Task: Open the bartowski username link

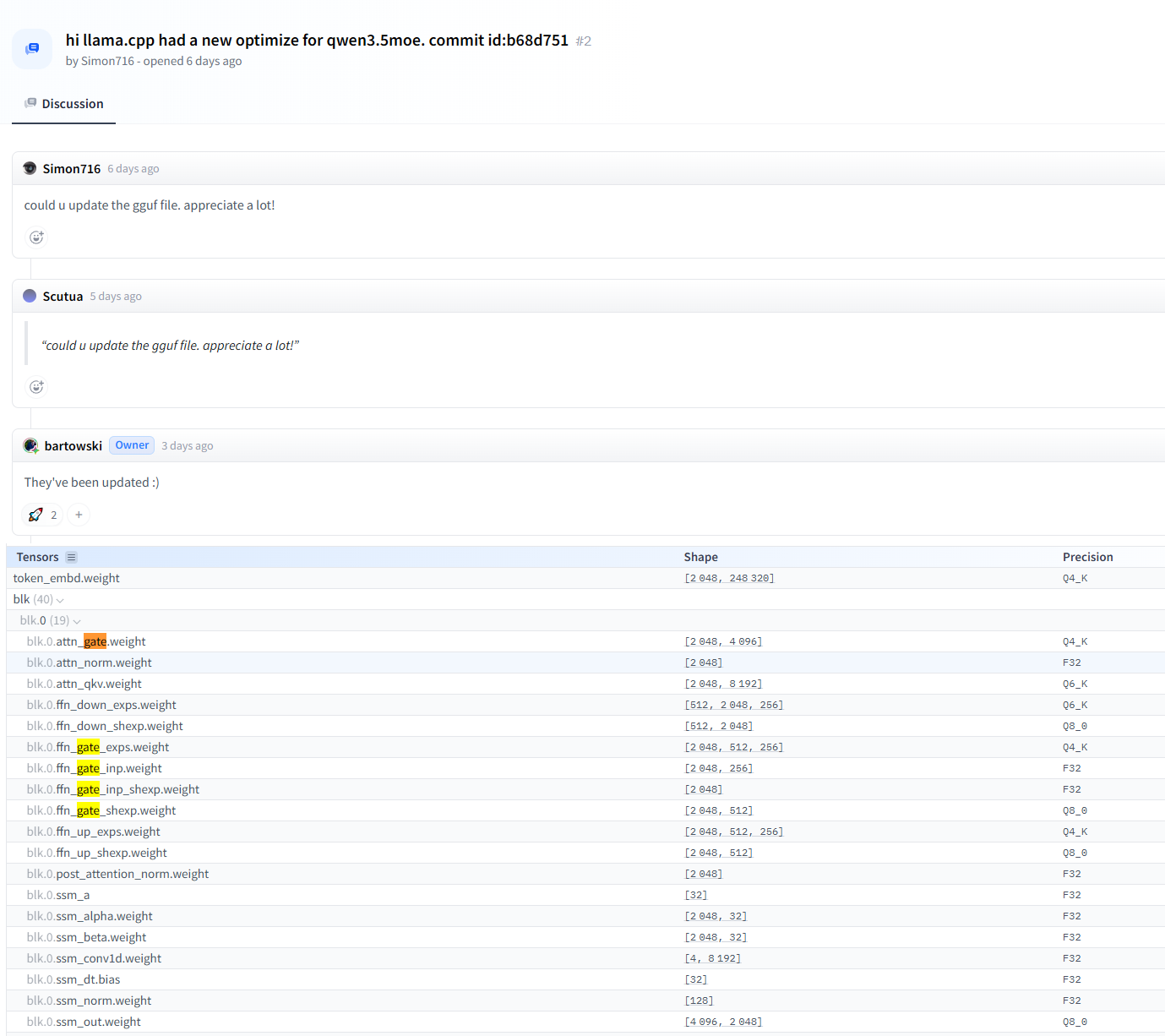Action: (73, 446)
